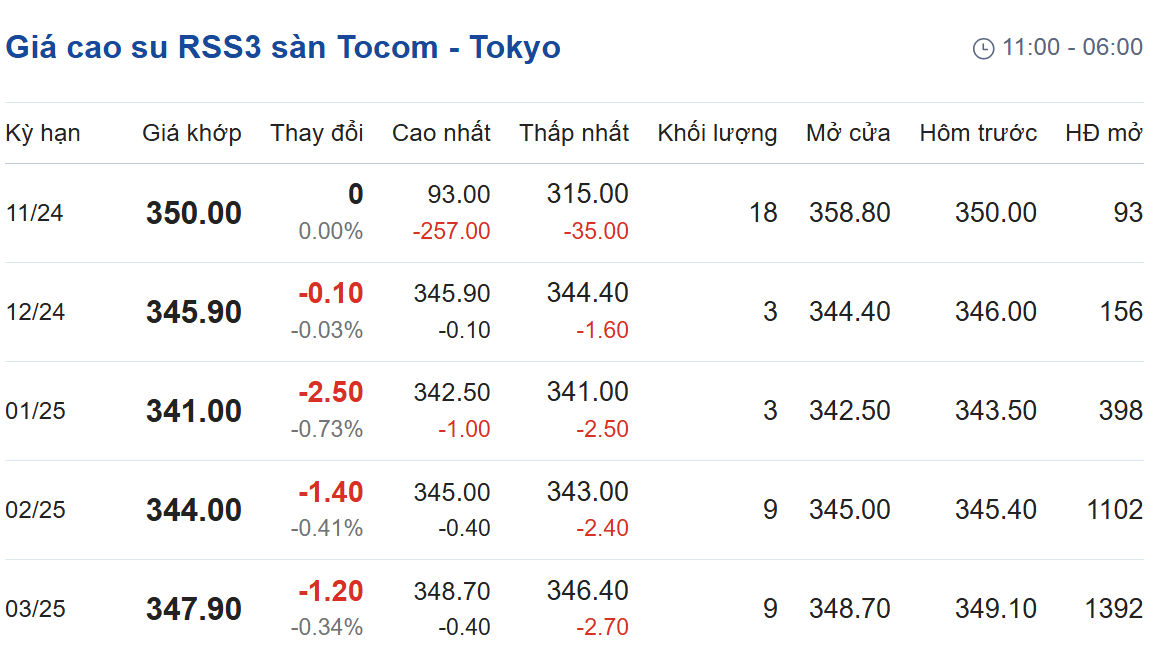Open the 'Giá cao su RSS3 sàn Tocom - Tokyo' title
This screenshot has width=1165, height=654.
[283, 48]
